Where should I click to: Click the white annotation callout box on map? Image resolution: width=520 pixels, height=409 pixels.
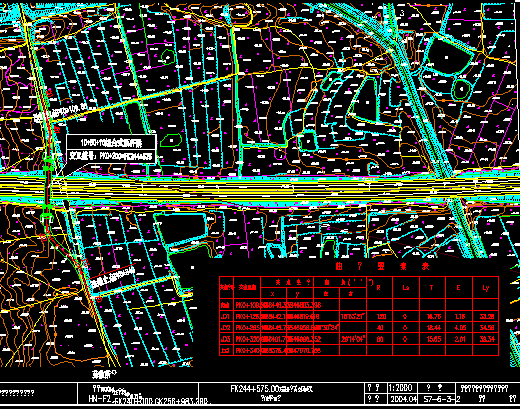click(x=111, y=149)
